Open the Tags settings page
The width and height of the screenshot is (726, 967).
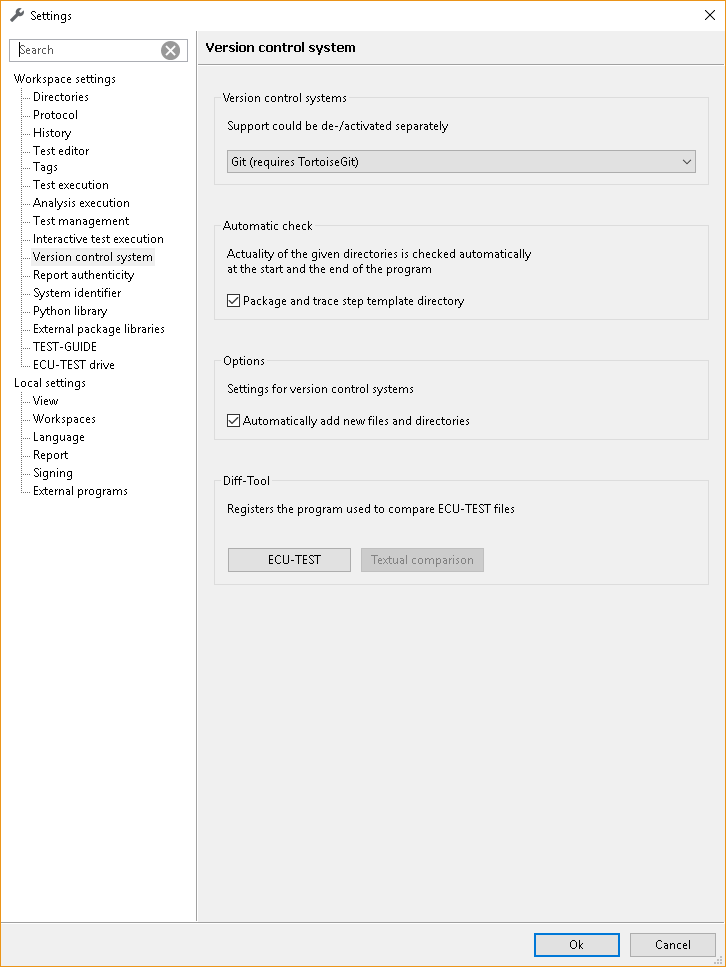[x=45, y=167]
